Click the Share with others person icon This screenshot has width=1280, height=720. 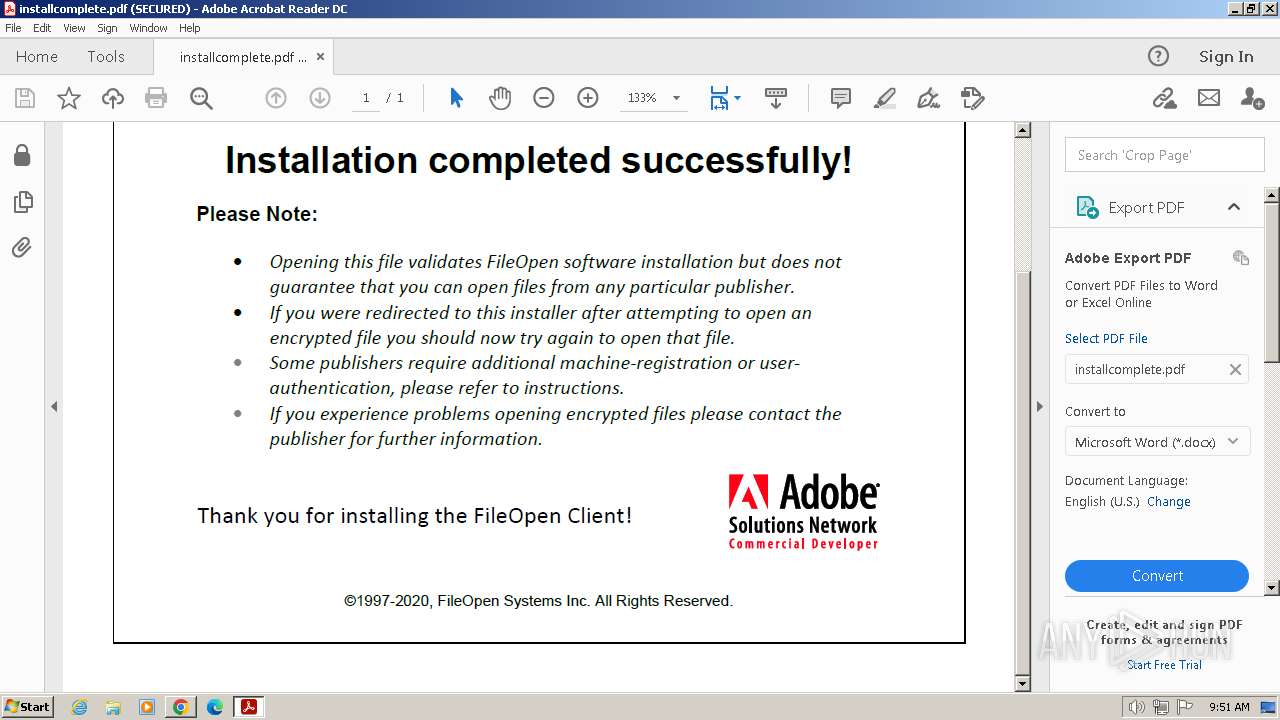tap(1252, 98)
